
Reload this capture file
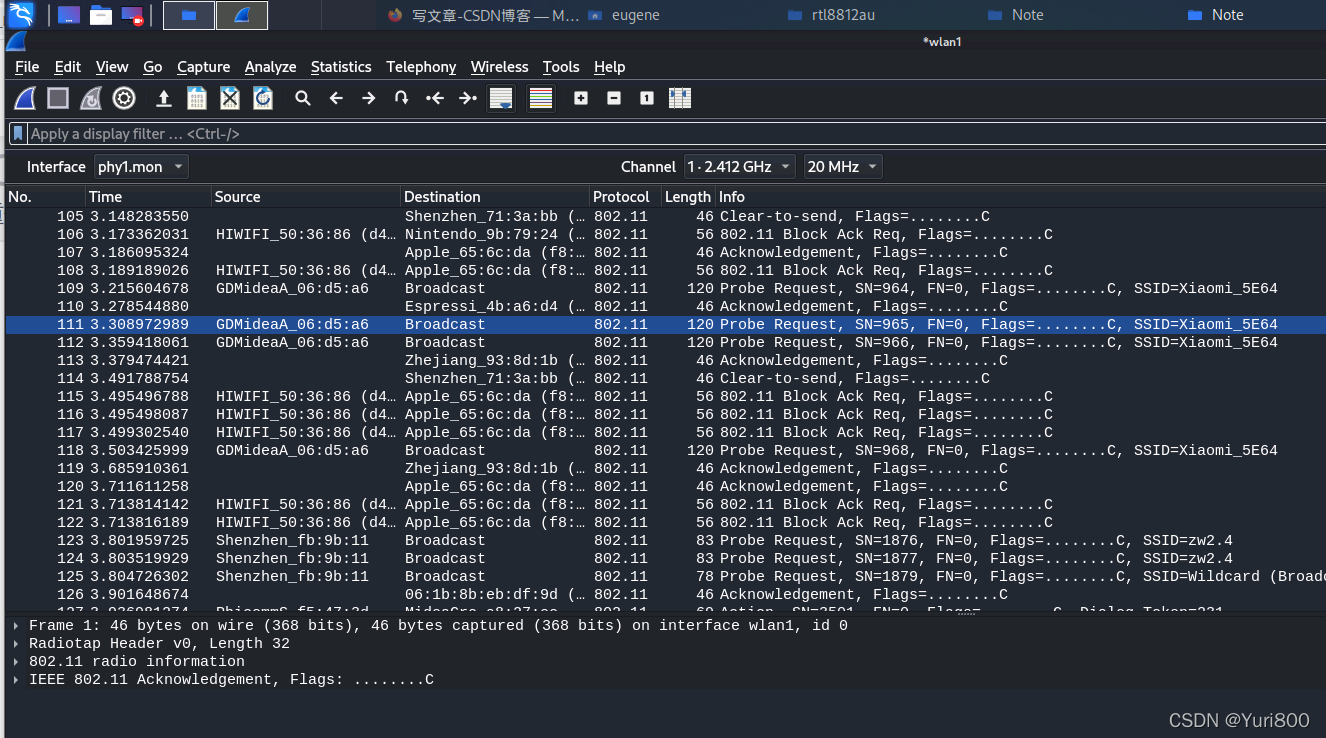point(263,98)
